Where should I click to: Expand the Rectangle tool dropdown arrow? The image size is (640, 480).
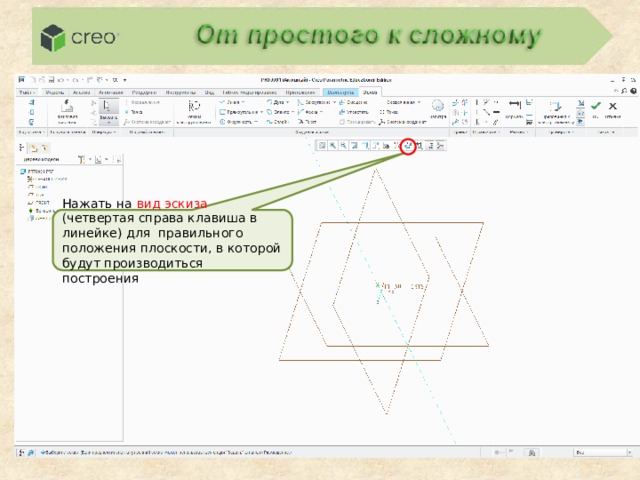pos(261,112)
